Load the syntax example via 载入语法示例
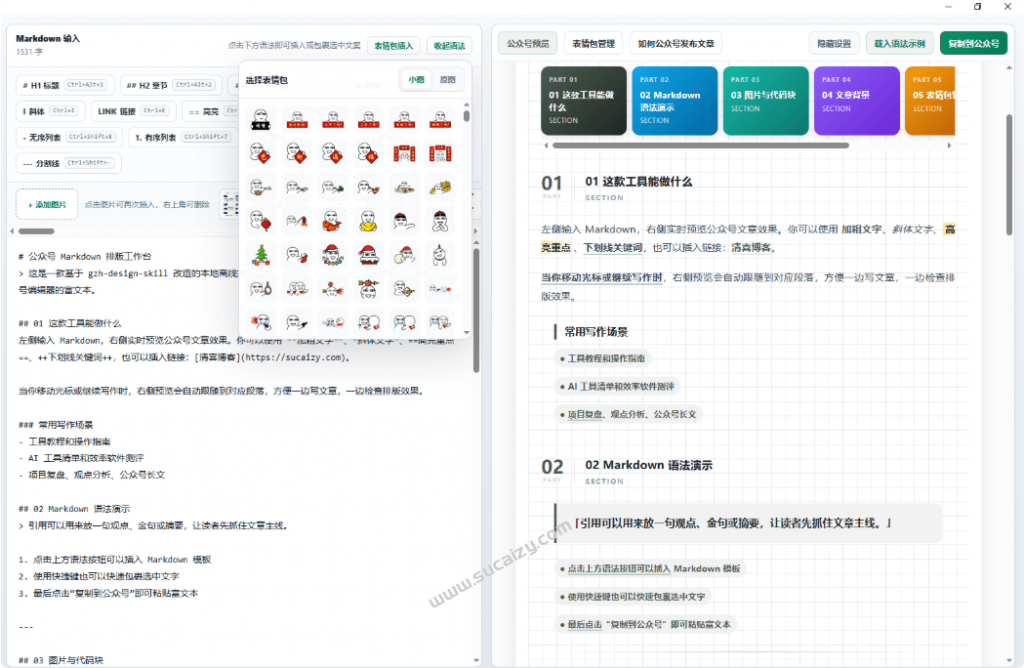 click(899, 44)
